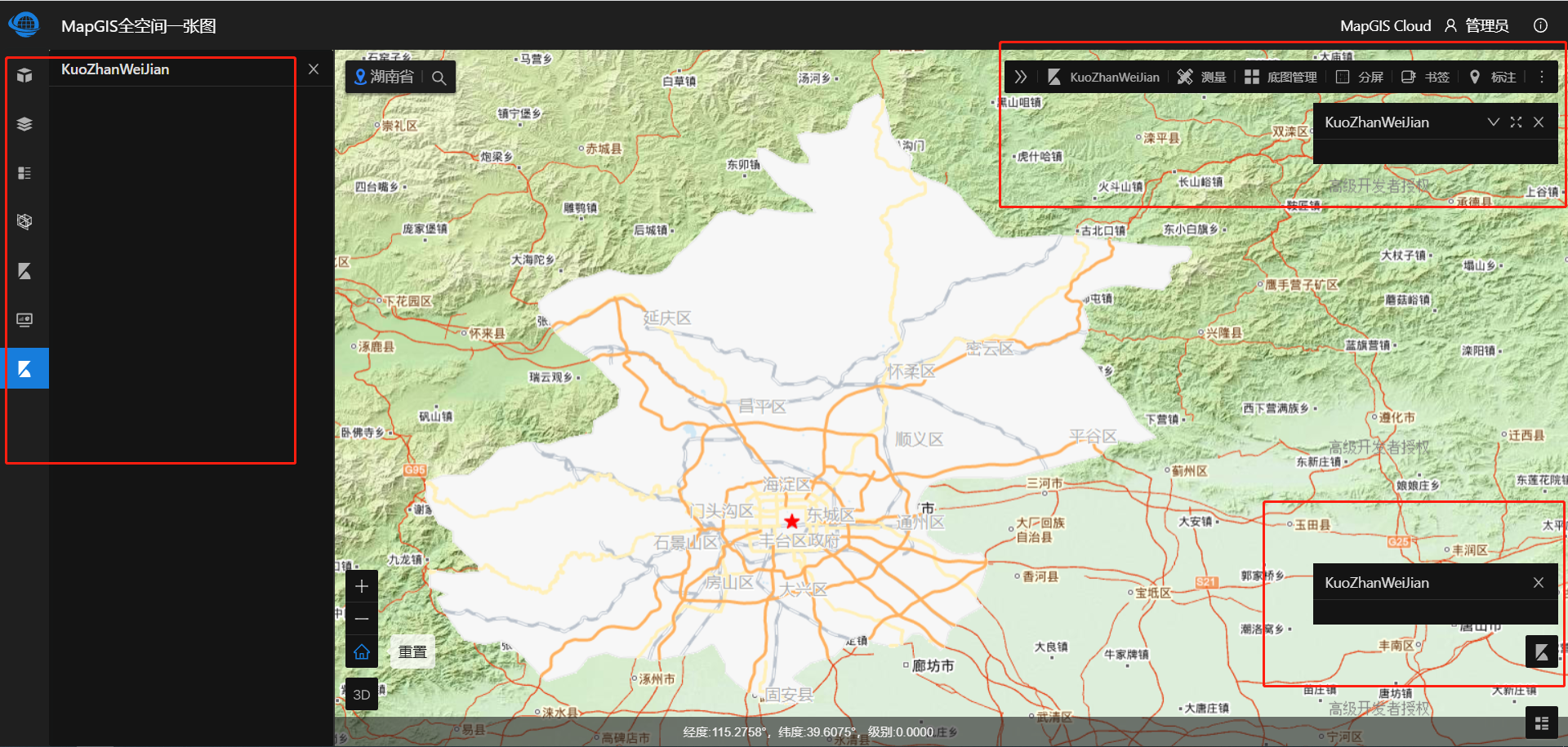Enable 分屏 split screen mode
The height and width of the screenshot is (747, 1568).
click(x=1360, y=76)
